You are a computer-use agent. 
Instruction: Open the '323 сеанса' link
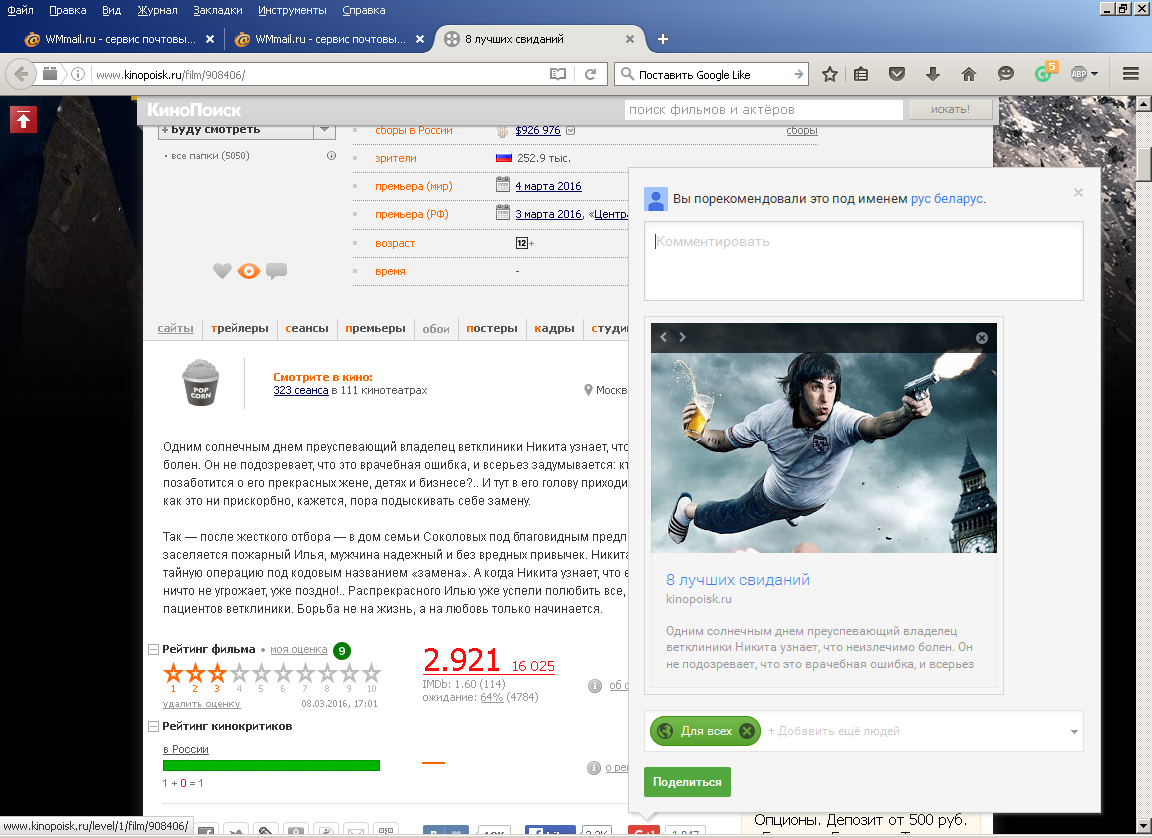[300, 390]
